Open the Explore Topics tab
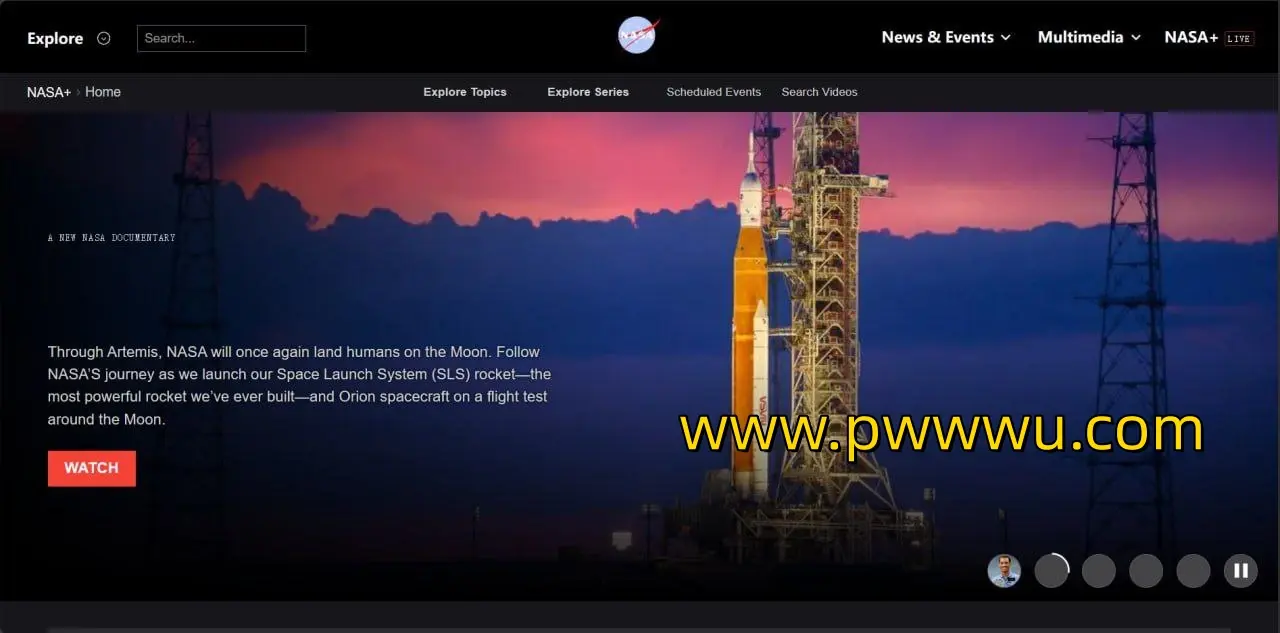The height and width of the screenshot is (633, 1280). (465, 92)
